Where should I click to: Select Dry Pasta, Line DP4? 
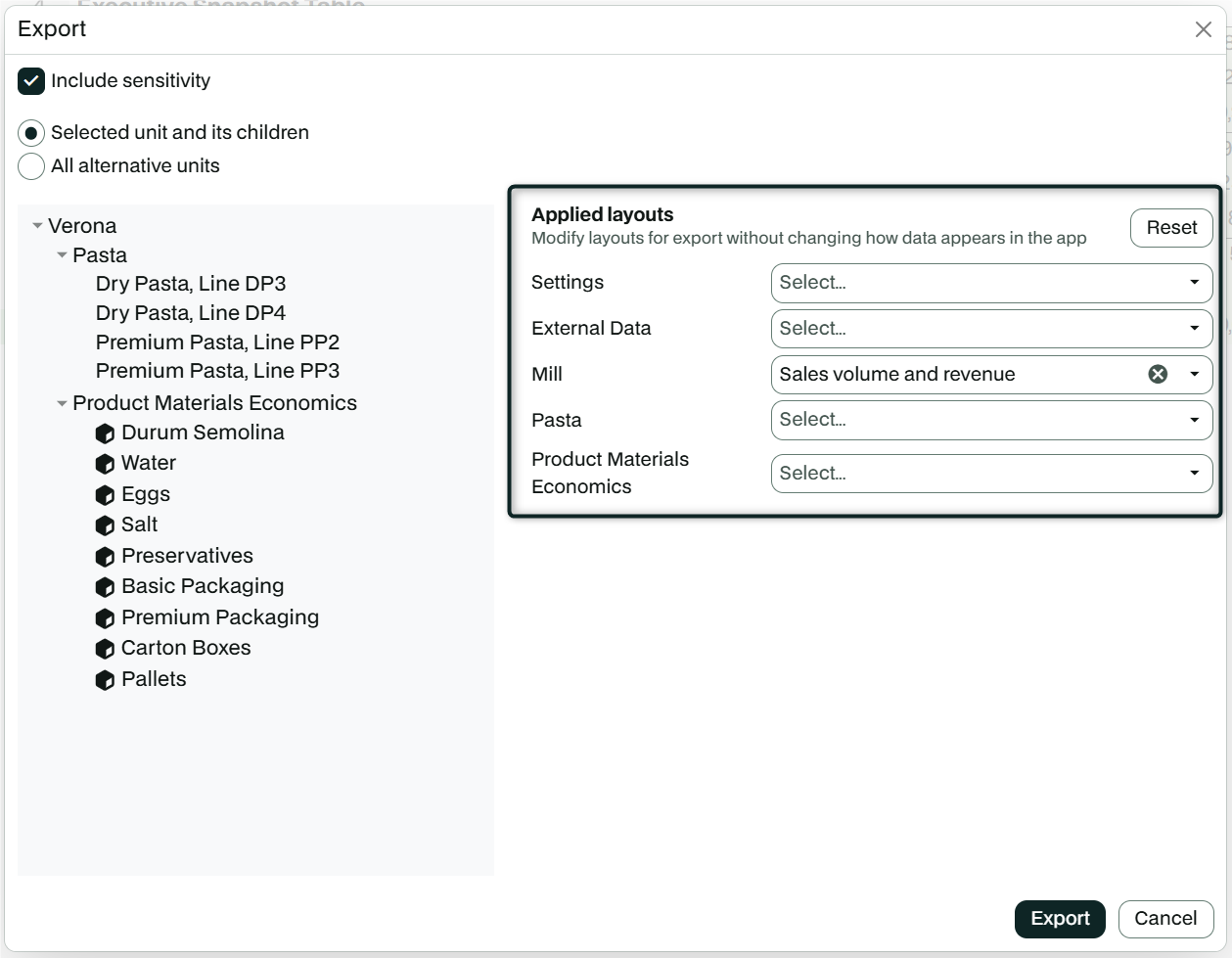[191, 313]
